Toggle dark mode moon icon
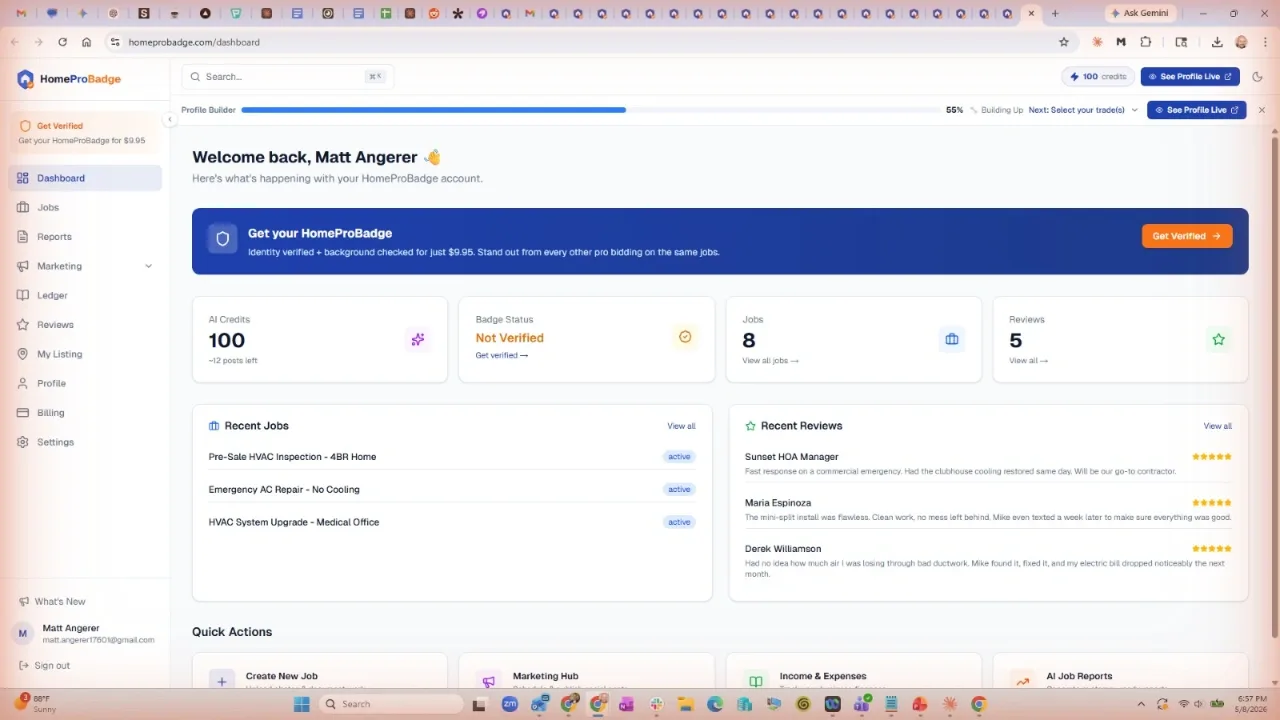 coord(1258,77)
